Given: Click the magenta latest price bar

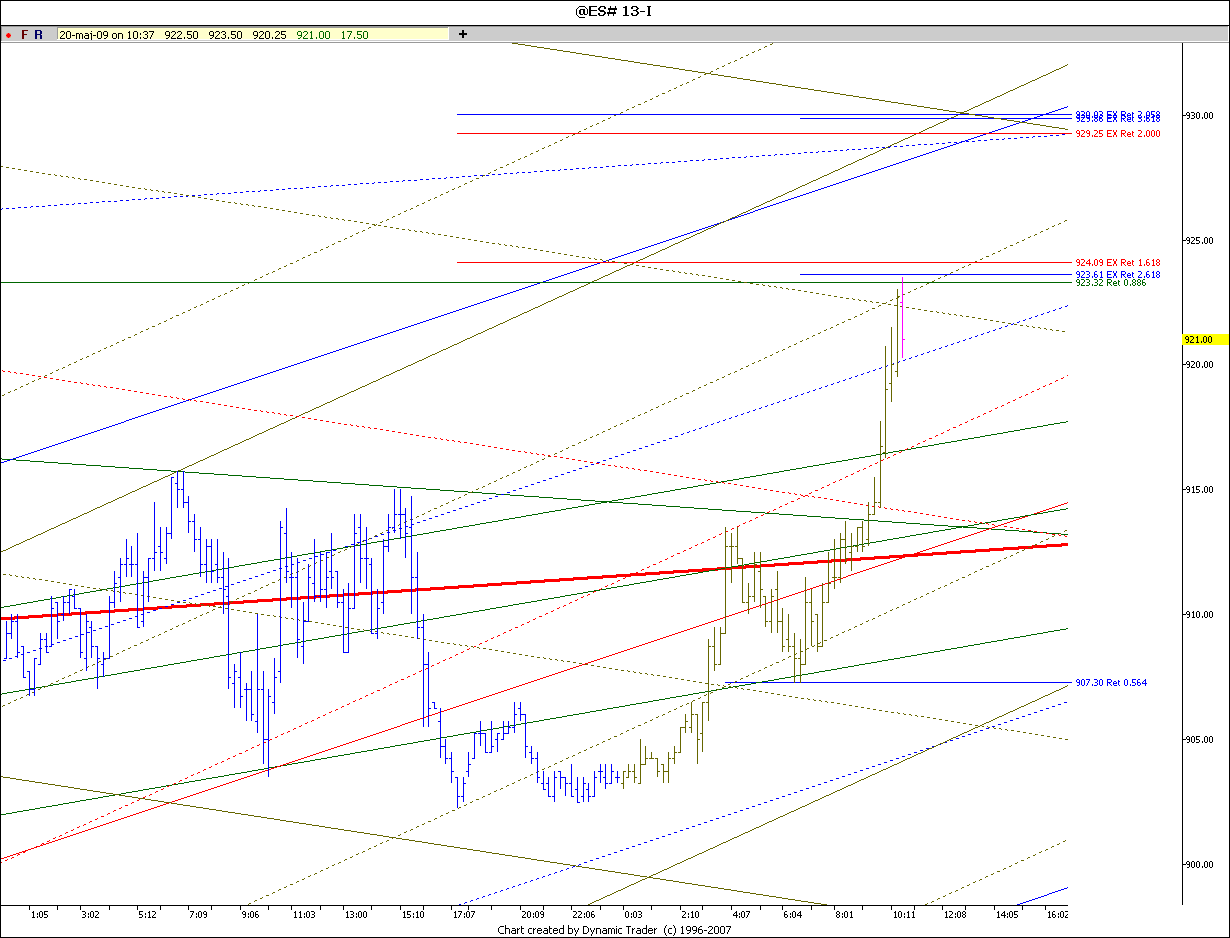Looking at the screenshot, I should 902,318.
